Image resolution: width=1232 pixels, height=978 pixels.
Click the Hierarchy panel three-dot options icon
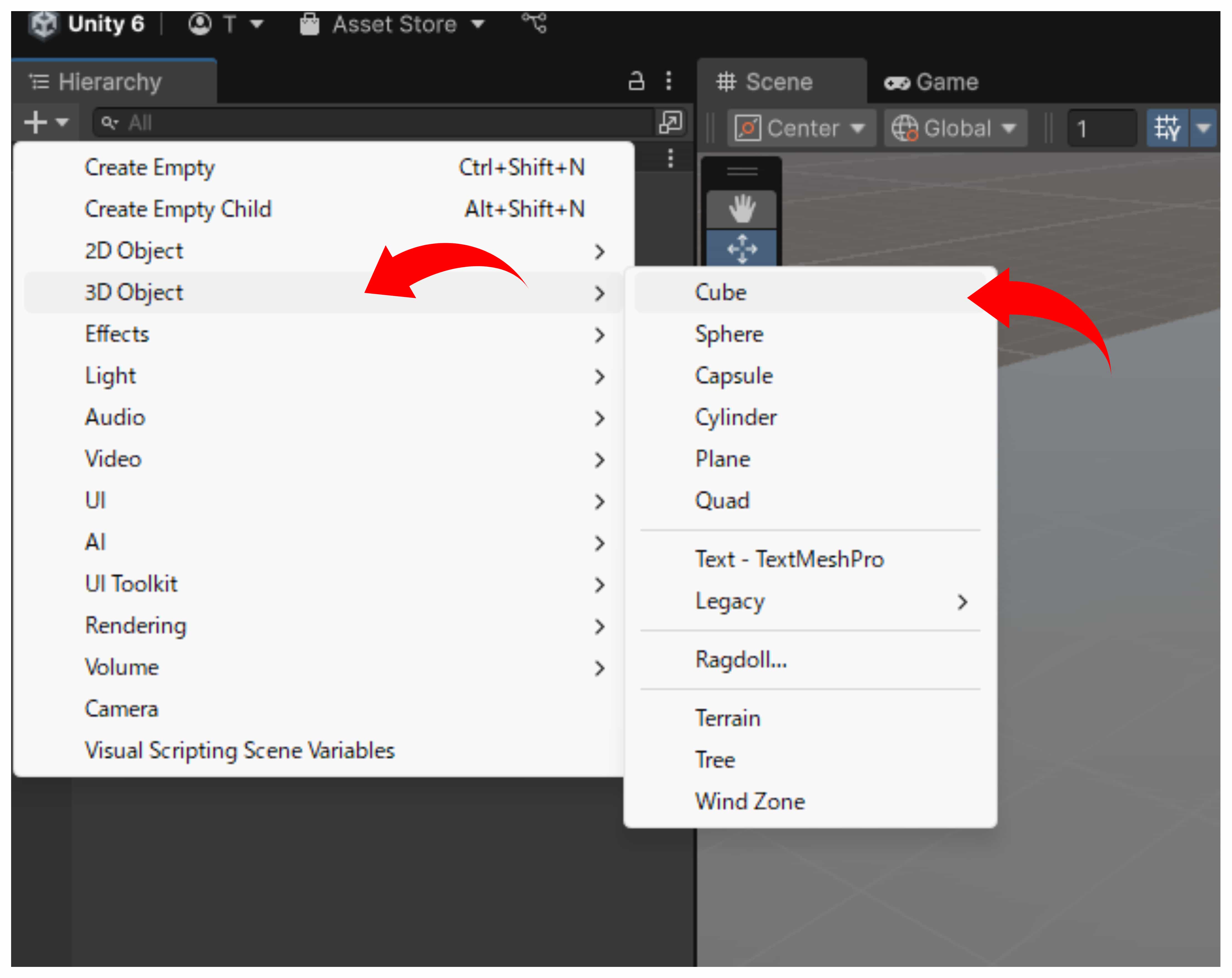point(668,81)
